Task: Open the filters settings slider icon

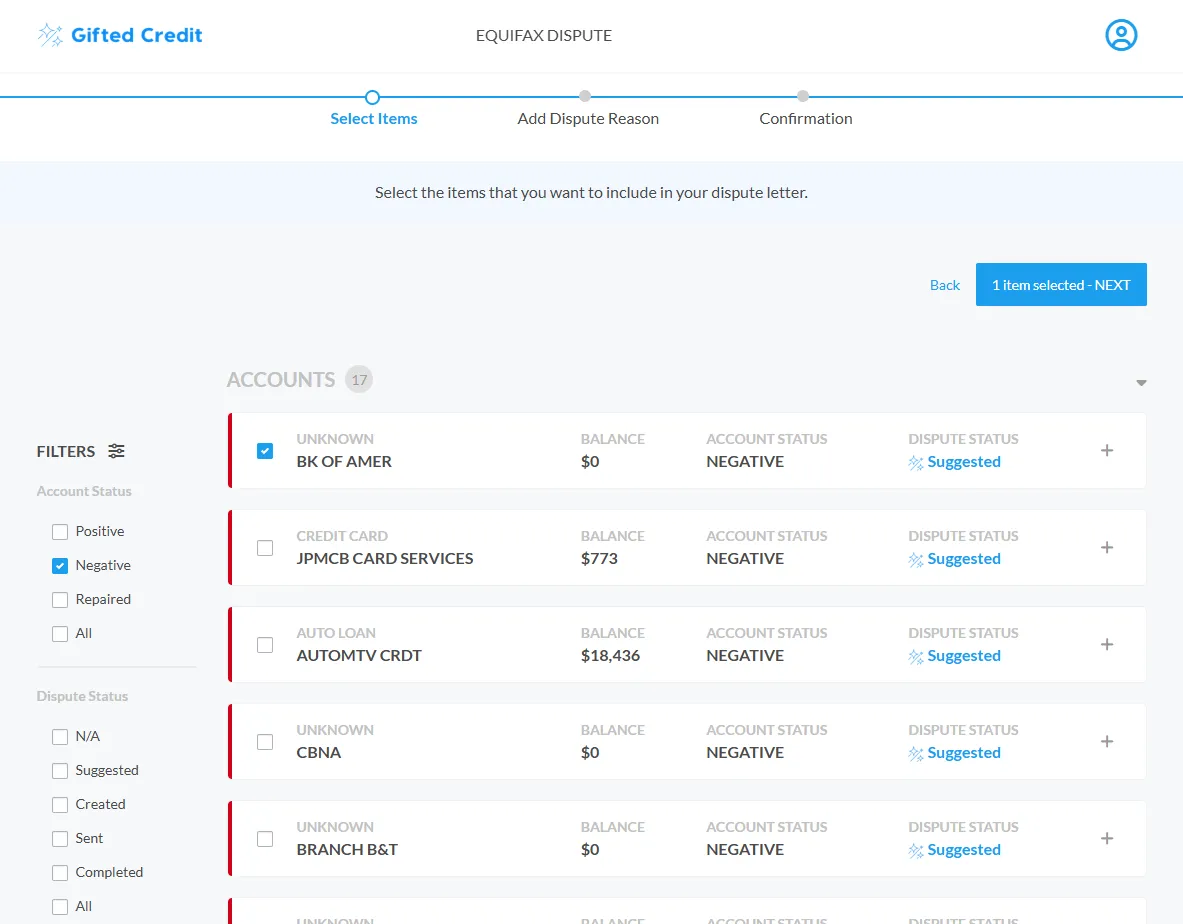Action: (x=116, y=451)
